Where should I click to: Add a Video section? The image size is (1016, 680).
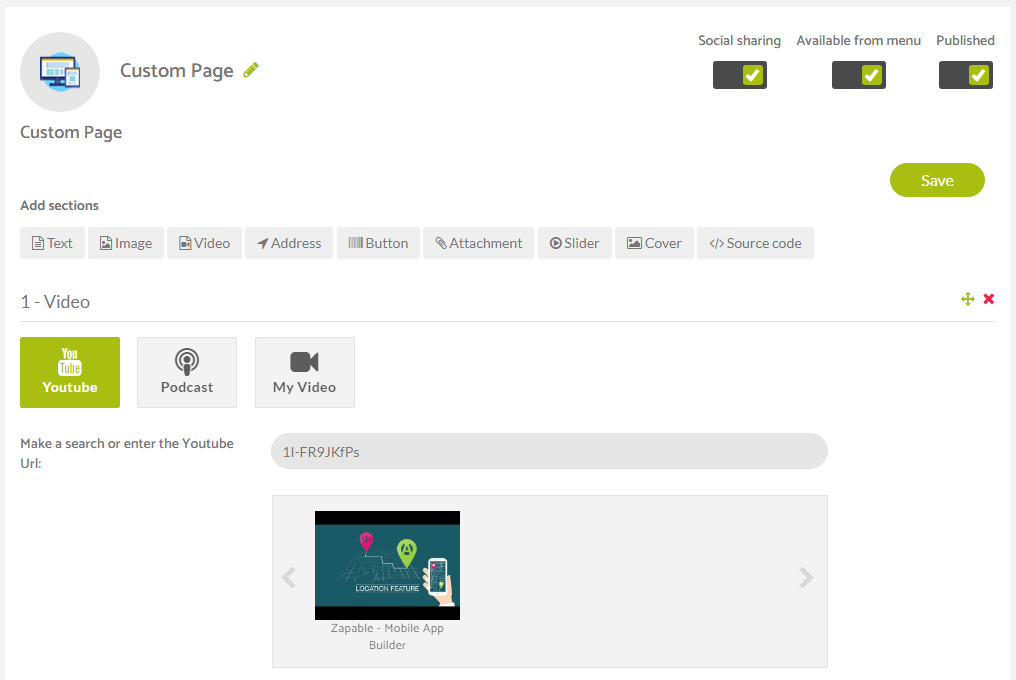coord(204,243)
